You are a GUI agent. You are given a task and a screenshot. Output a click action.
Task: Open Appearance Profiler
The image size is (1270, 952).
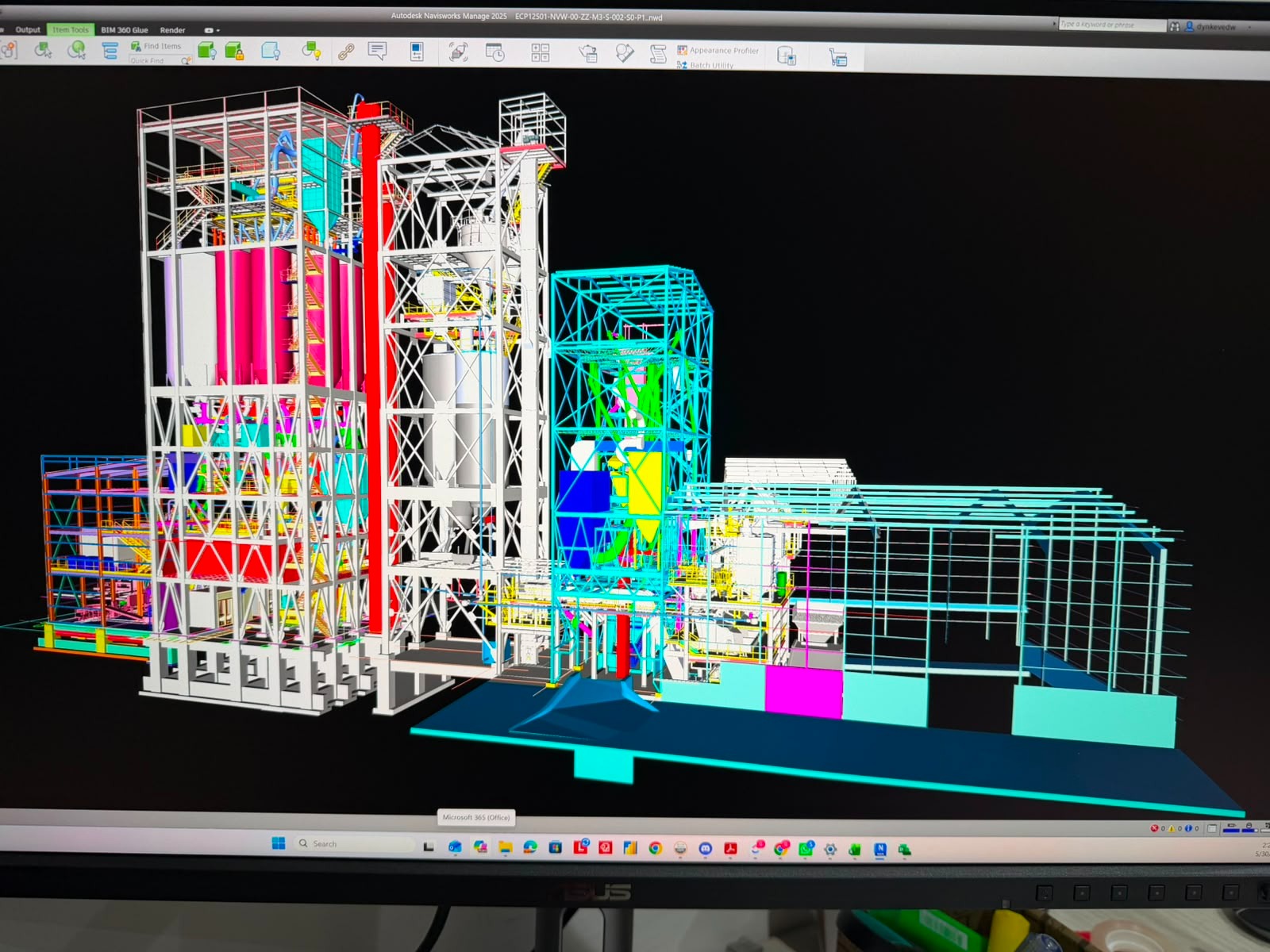[x=718, y=50]
